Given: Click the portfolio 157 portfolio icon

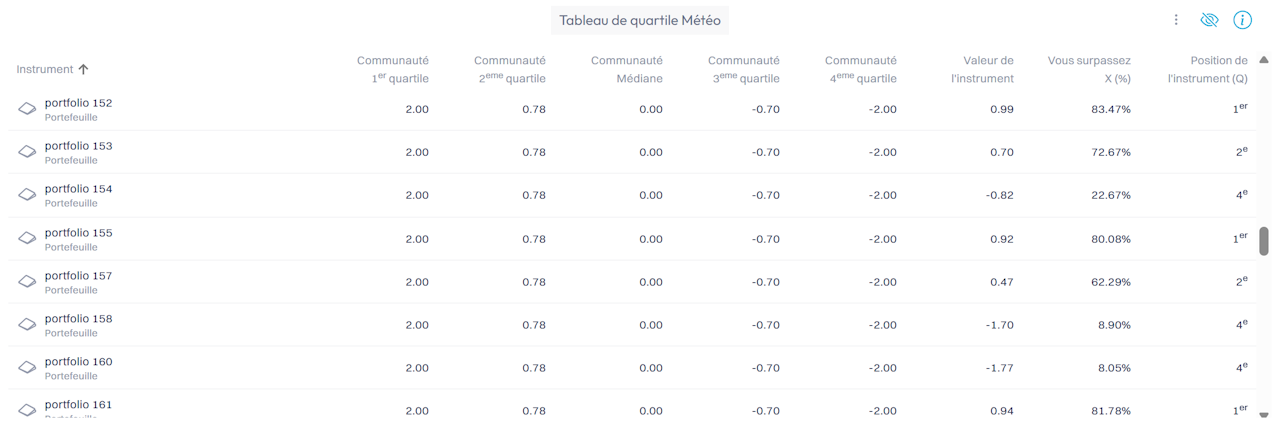Looking at the screenshot, I should tap(27, 282).
